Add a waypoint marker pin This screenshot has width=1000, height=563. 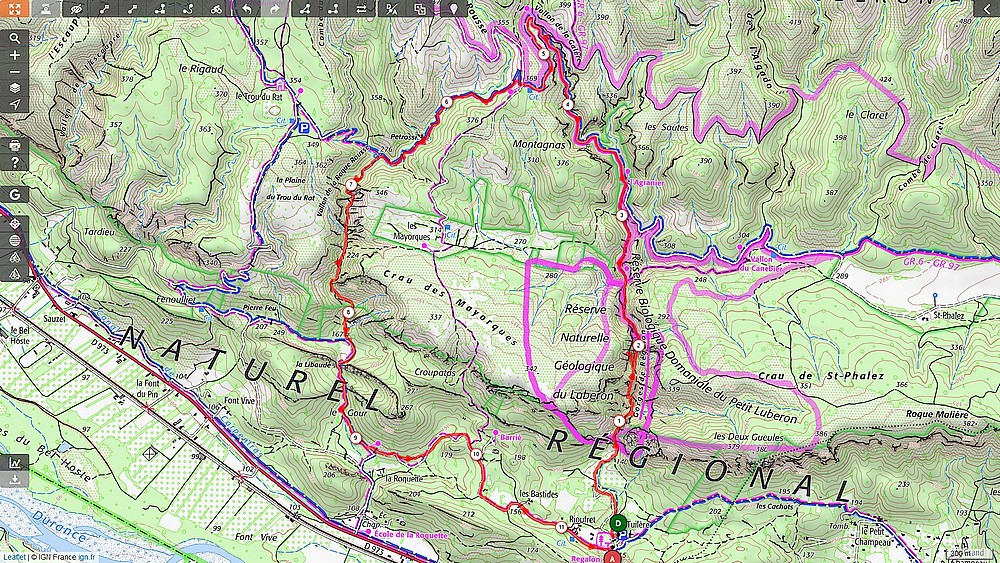click(x=453, y=9)
